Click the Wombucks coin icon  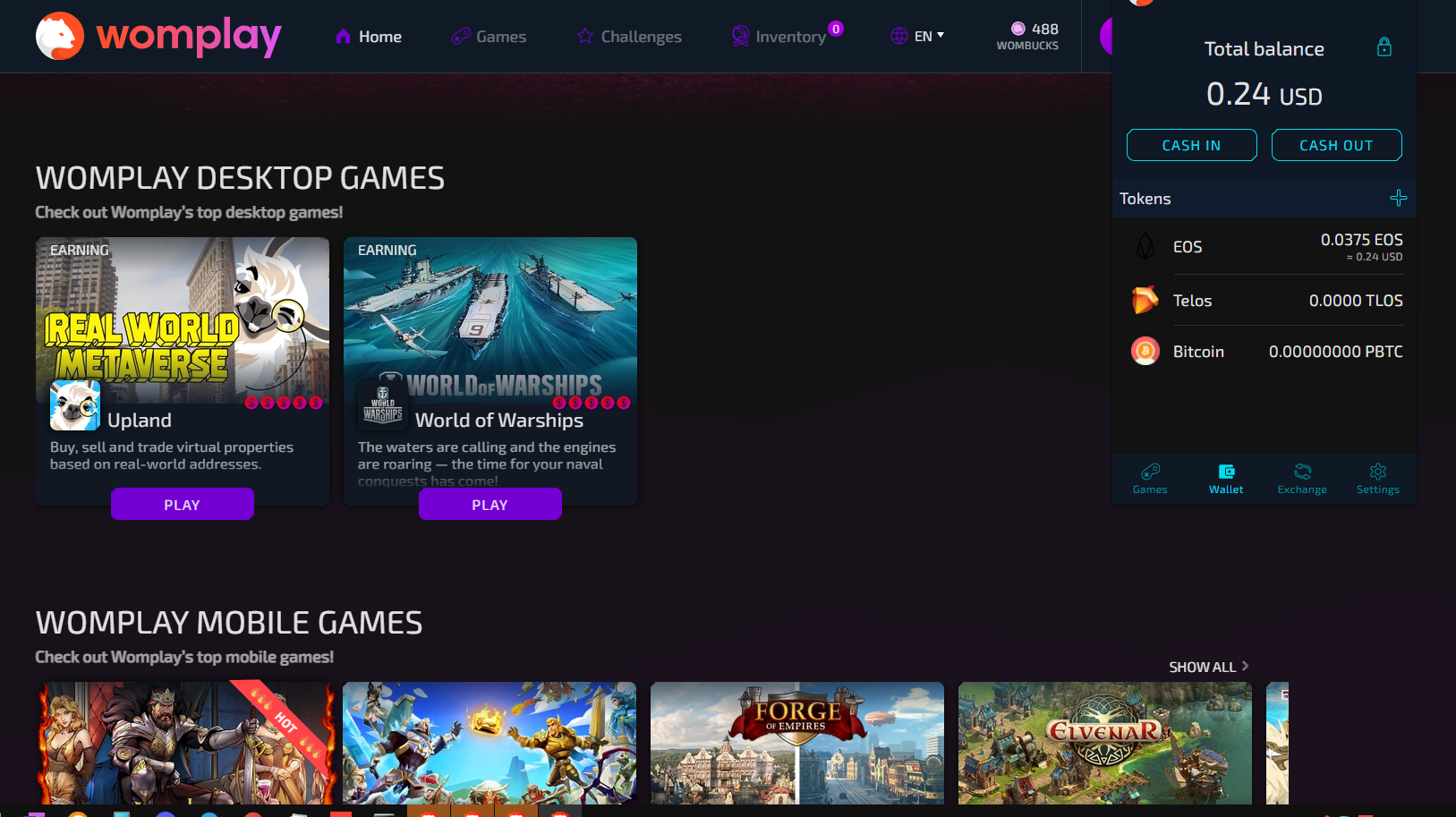[1018, 29]
